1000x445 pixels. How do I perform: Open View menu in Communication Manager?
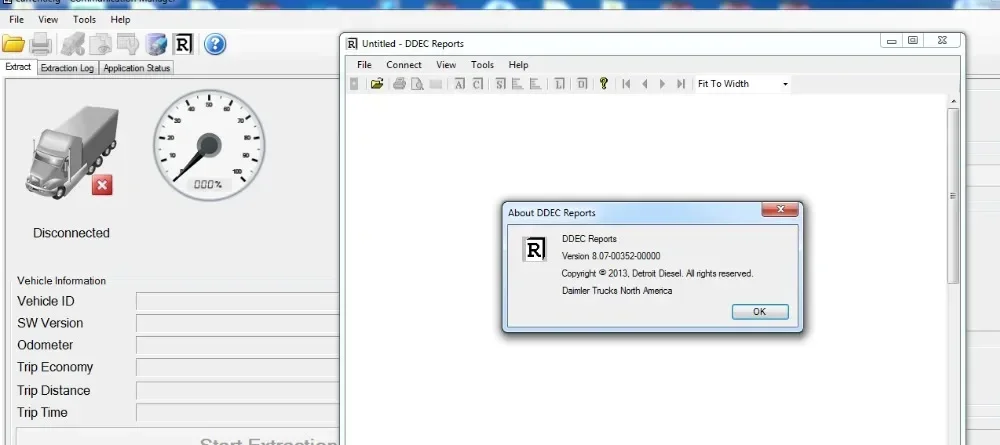(x=48, y=20)
